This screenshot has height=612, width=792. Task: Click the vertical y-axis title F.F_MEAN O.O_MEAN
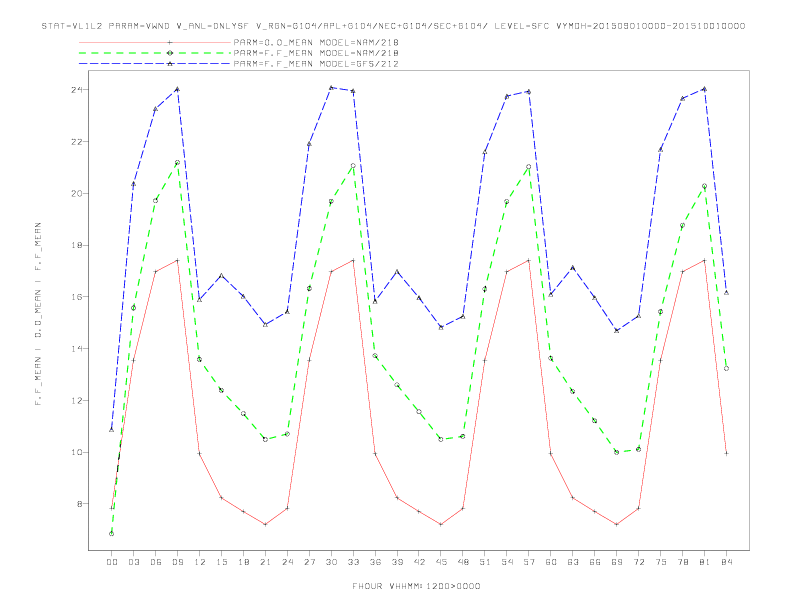pyautogui.click(x=38, y=314)
